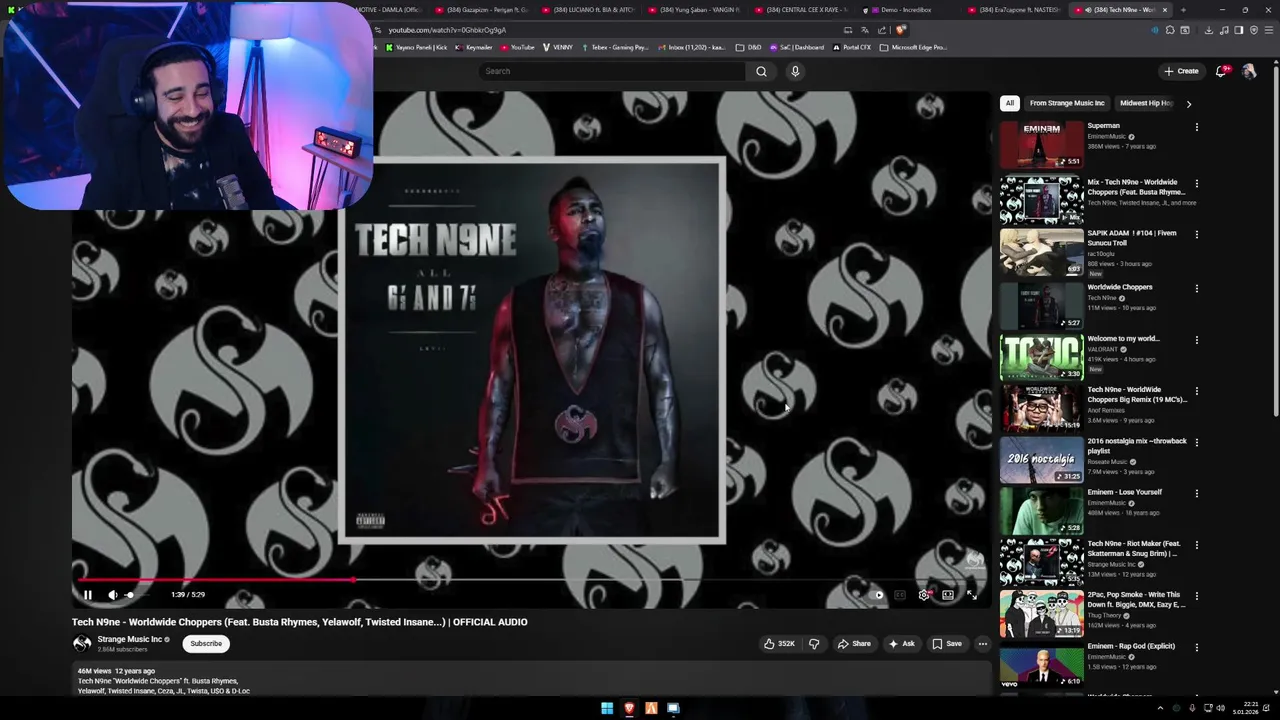Select From Strange Music Inc chip
Image resolution: width=1280 pixels, height=720 pixels.
(x=1067, y=103)
